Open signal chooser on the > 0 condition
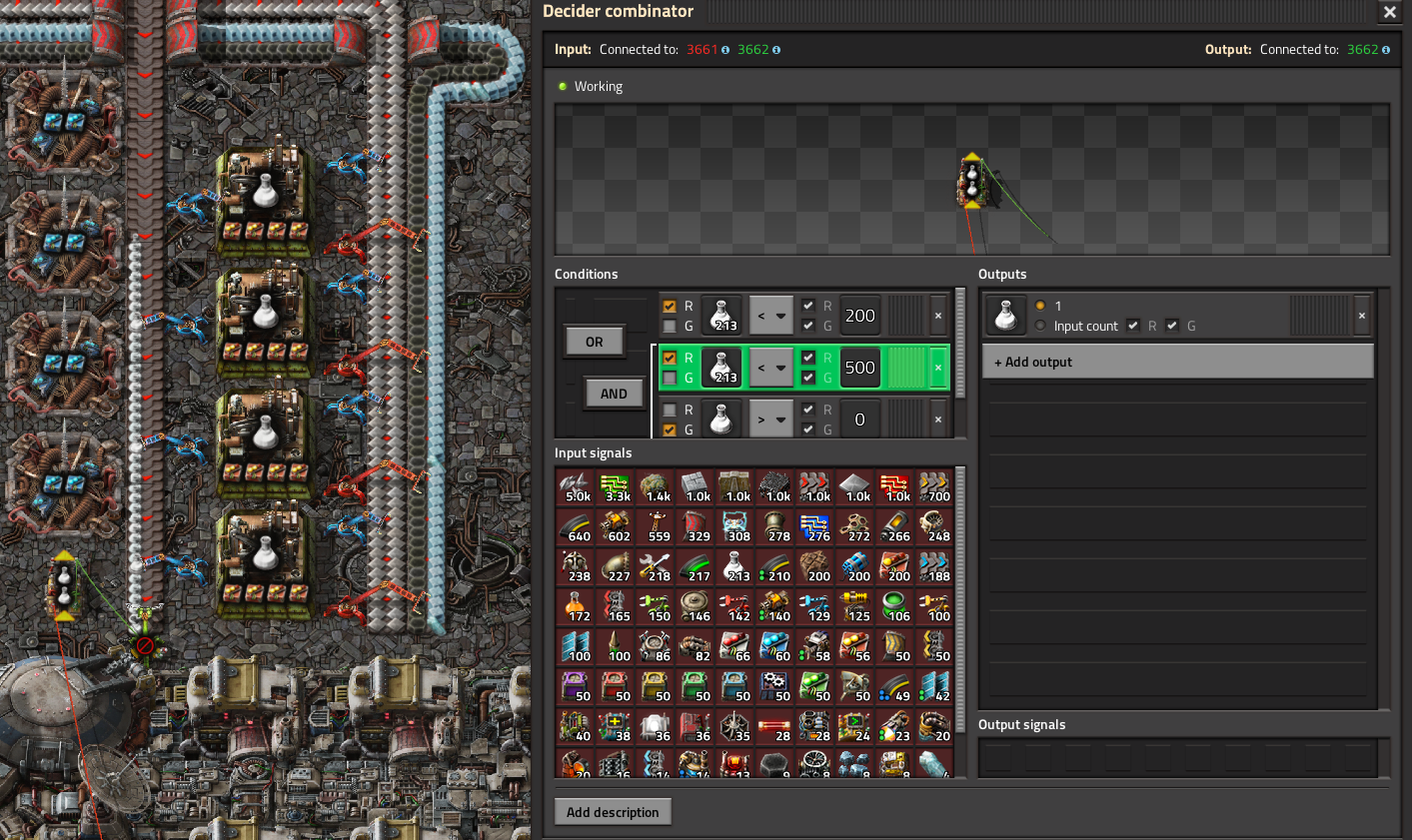 tap(720, 420)
